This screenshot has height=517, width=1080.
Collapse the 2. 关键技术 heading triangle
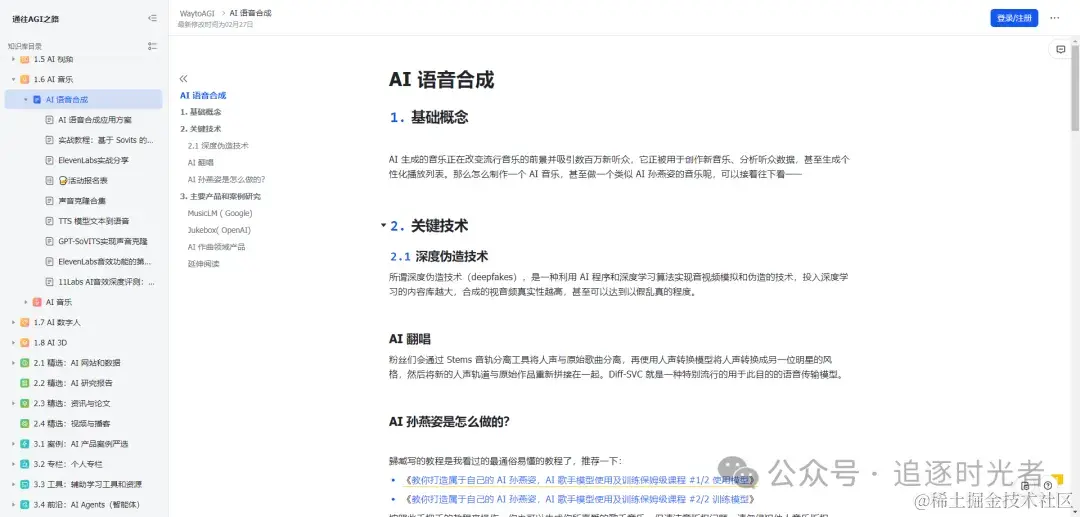383,226
